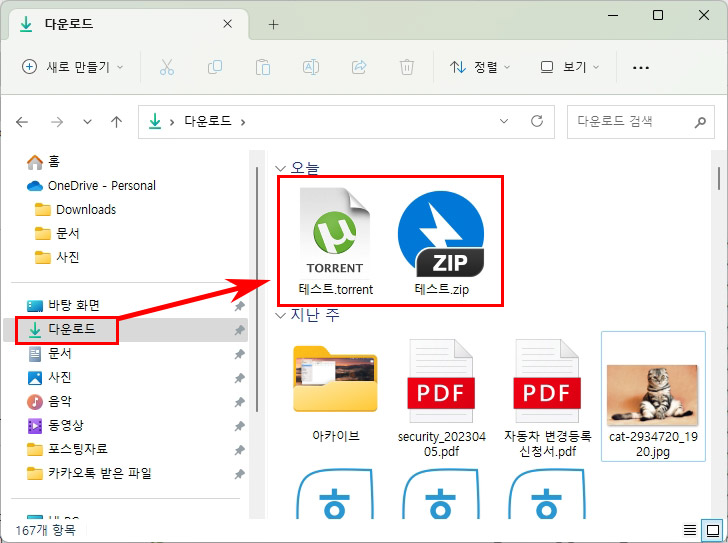Click the chevron before 다운로드 breadcrumb
The width and height of the screenshot is (728, 543).
click(x=172, y=123)
